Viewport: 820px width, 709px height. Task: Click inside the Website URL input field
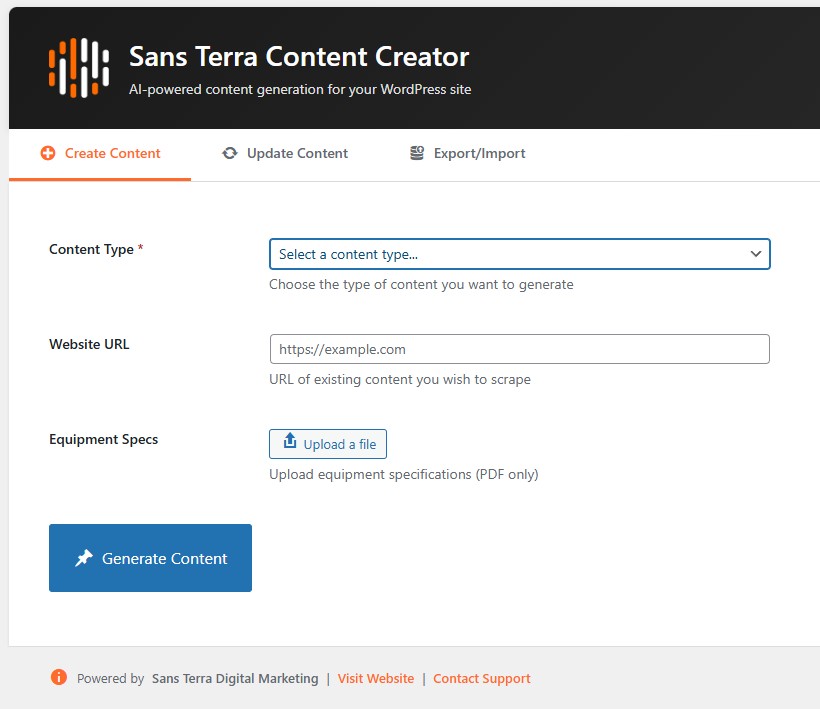(x=519, y=349)
